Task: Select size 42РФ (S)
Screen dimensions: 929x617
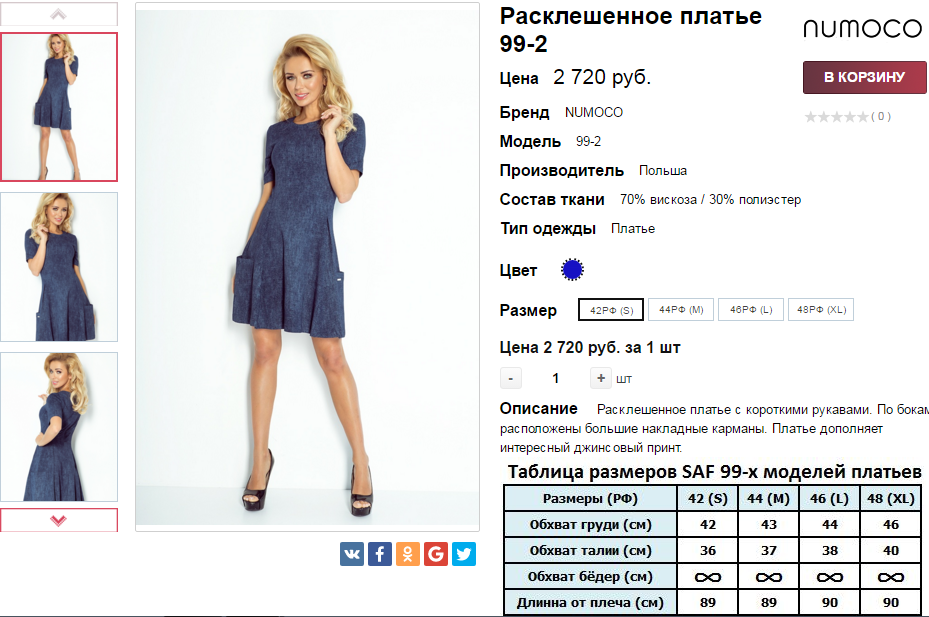Action: tap(611, 310)
